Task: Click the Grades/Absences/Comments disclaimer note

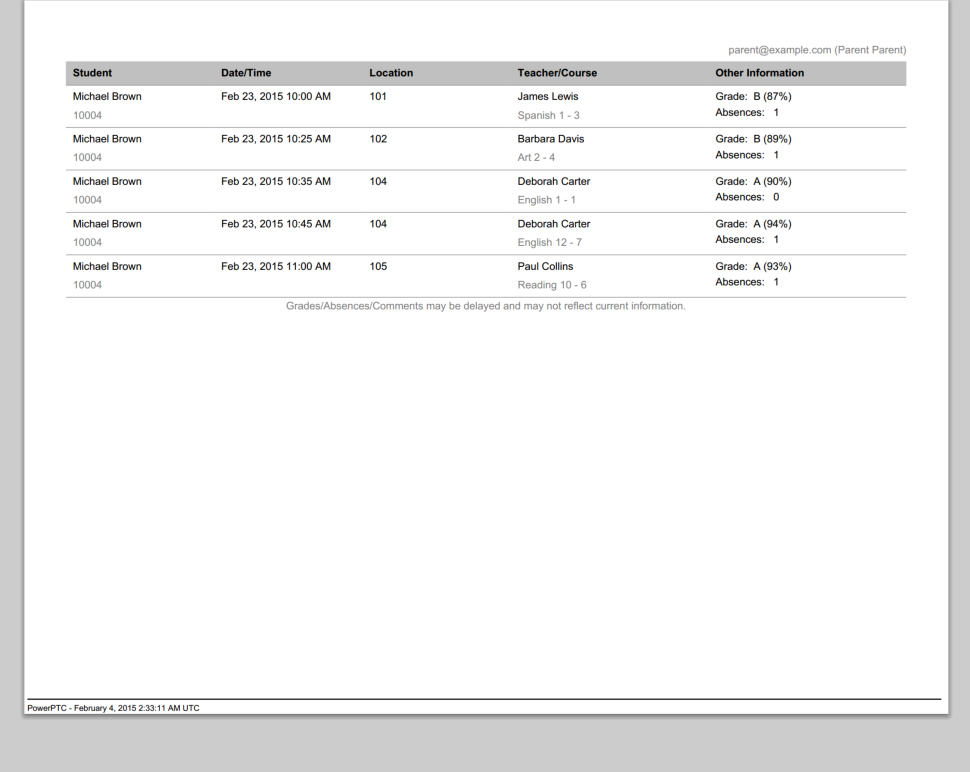Action: pyautogui.click(x=486, y=306)
